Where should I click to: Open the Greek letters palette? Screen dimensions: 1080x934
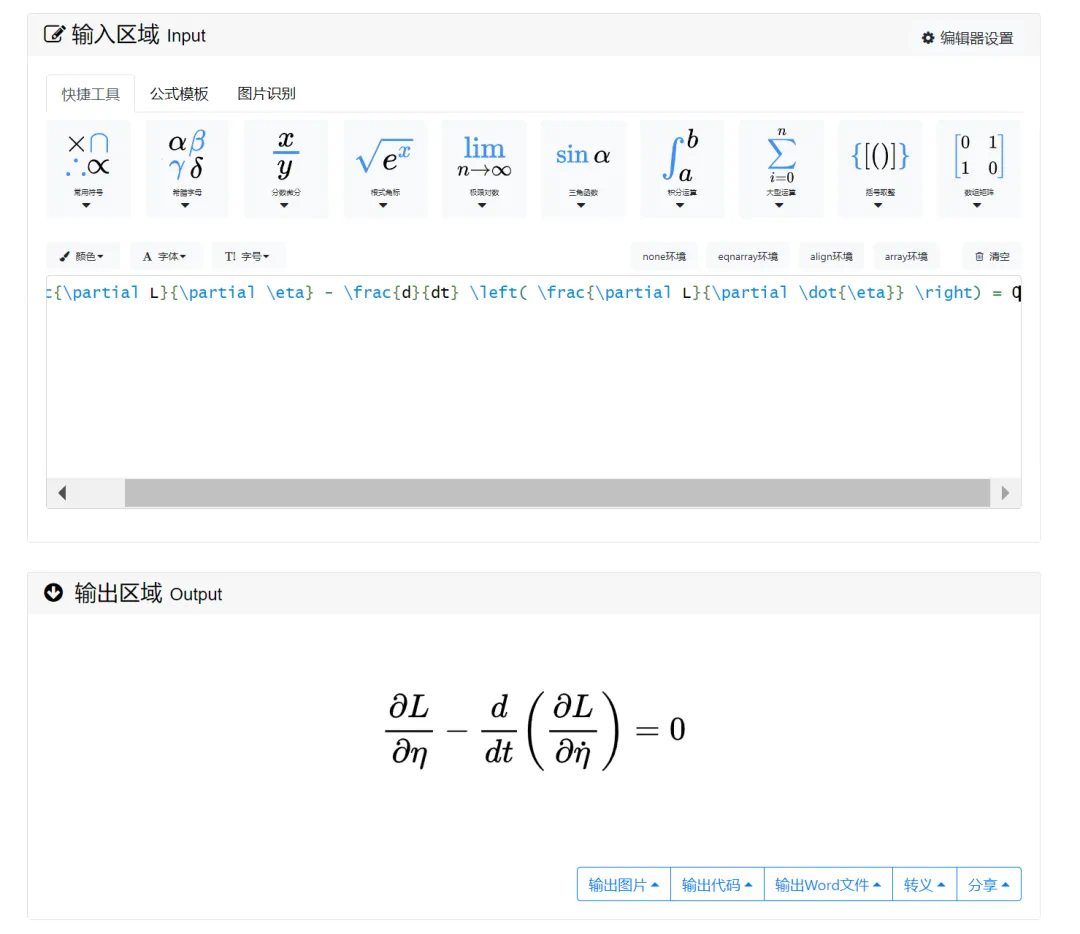186,168
